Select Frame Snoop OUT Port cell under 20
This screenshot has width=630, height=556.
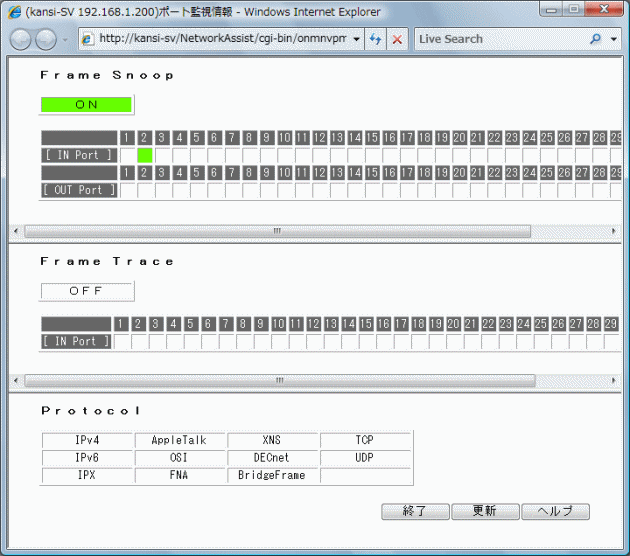tap(459, 190)
